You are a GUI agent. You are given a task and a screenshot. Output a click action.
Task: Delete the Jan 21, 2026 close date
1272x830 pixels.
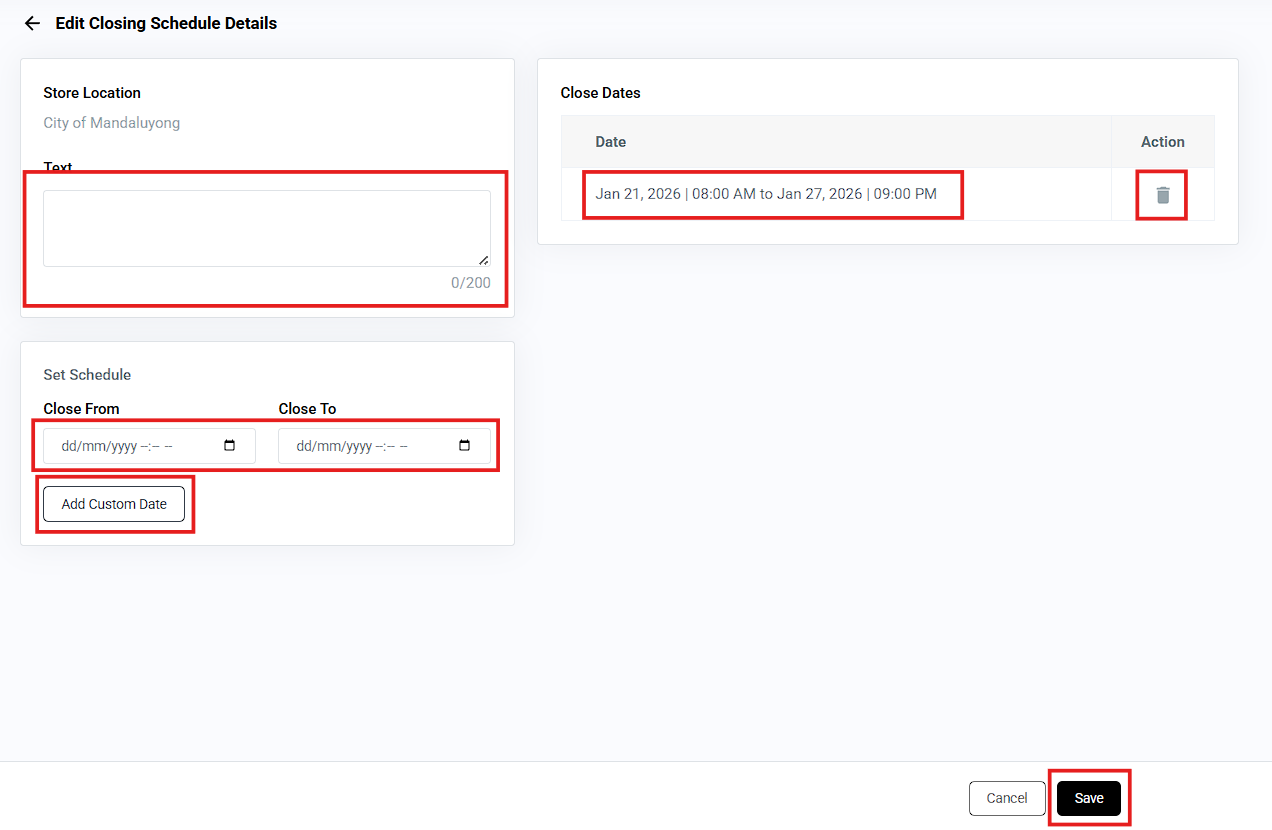tap(1163, 195)
